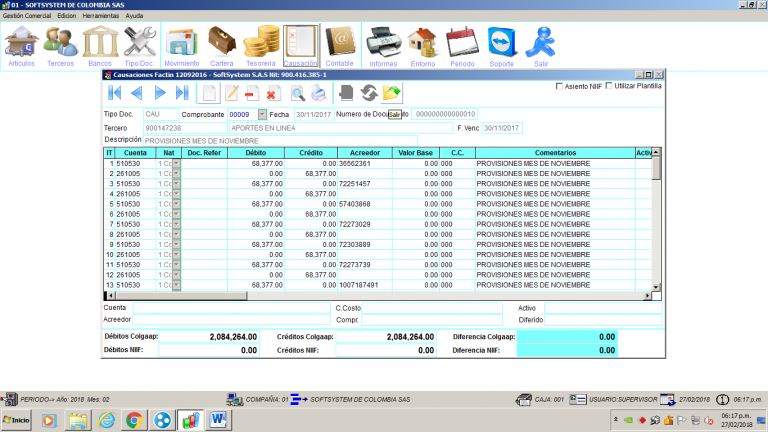Open the Entorno settings icon

(x=423, y=47)
